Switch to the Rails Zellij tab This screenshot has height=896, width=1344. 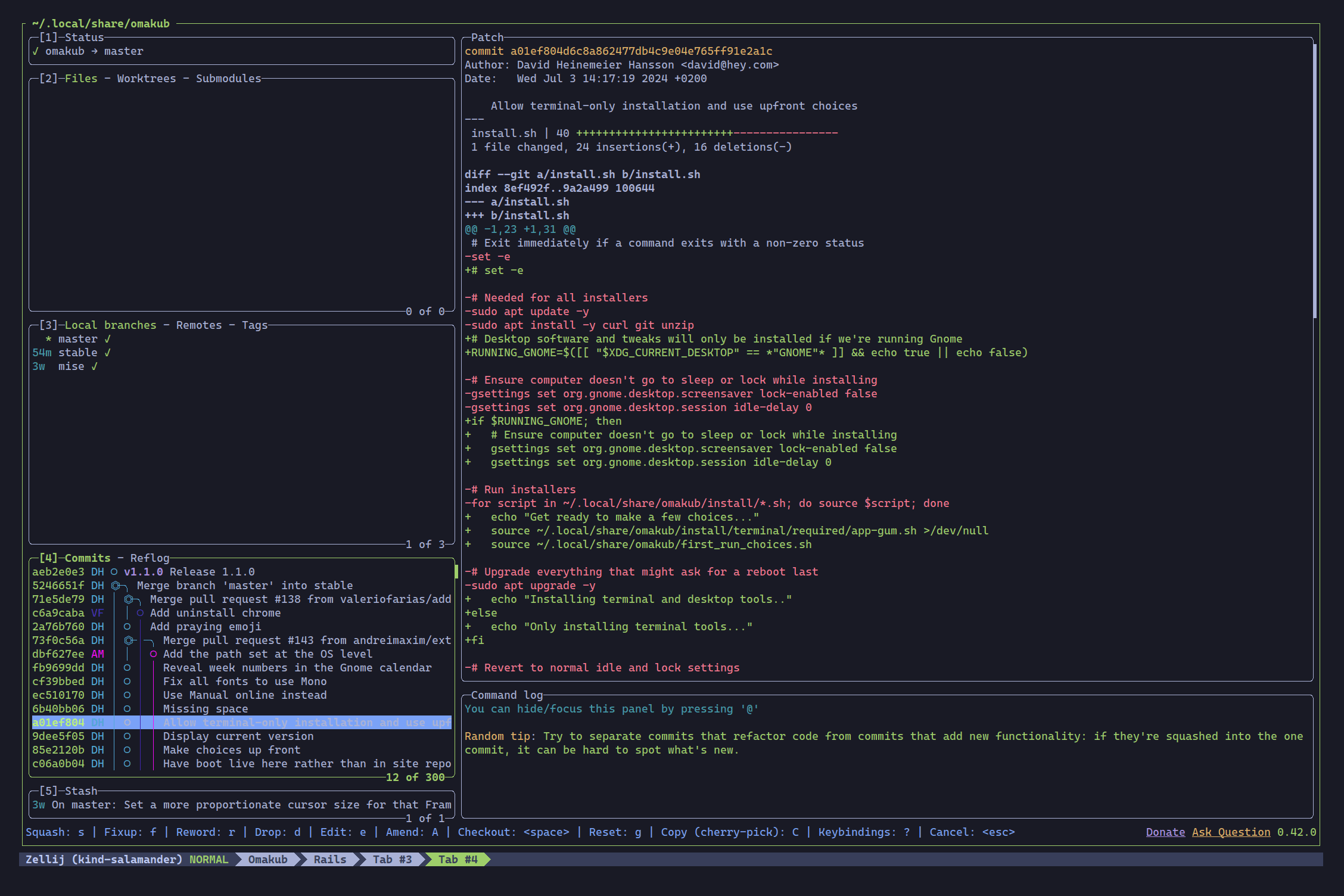pos(330,860)
